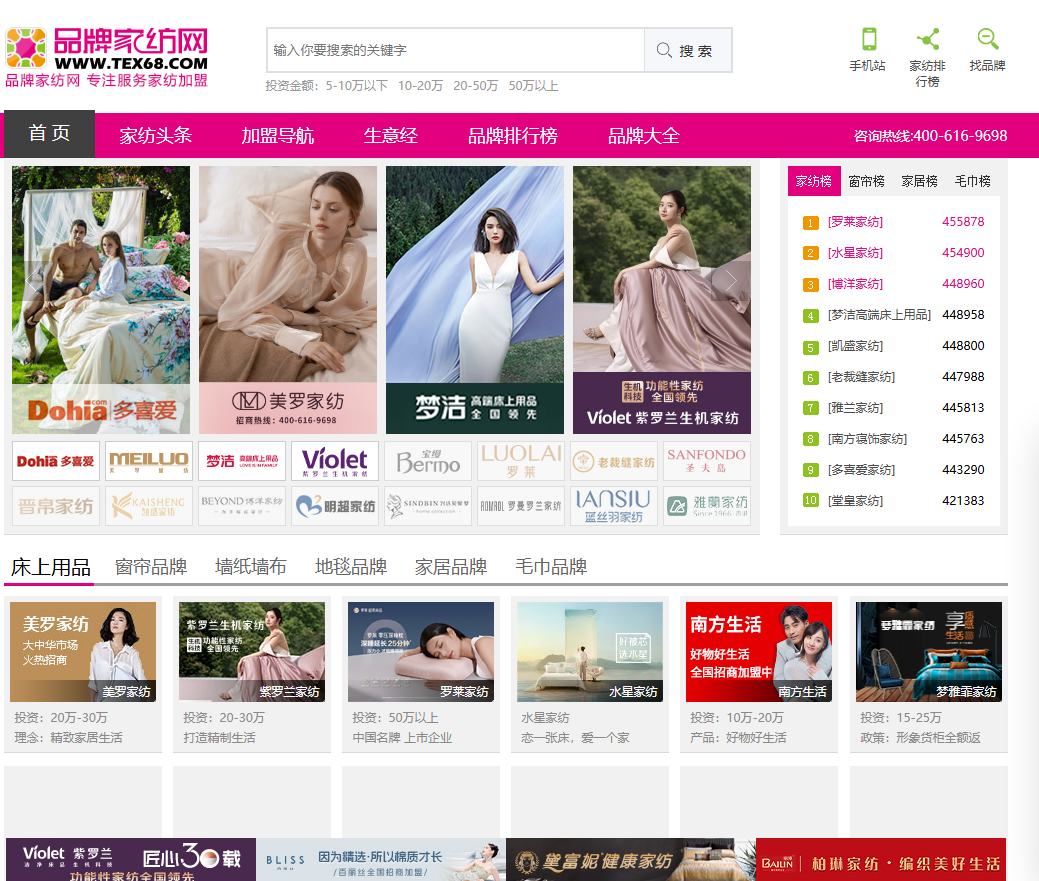Click the 品牌家纺网 site logo
1039x881 pixels.
[107, 57]
